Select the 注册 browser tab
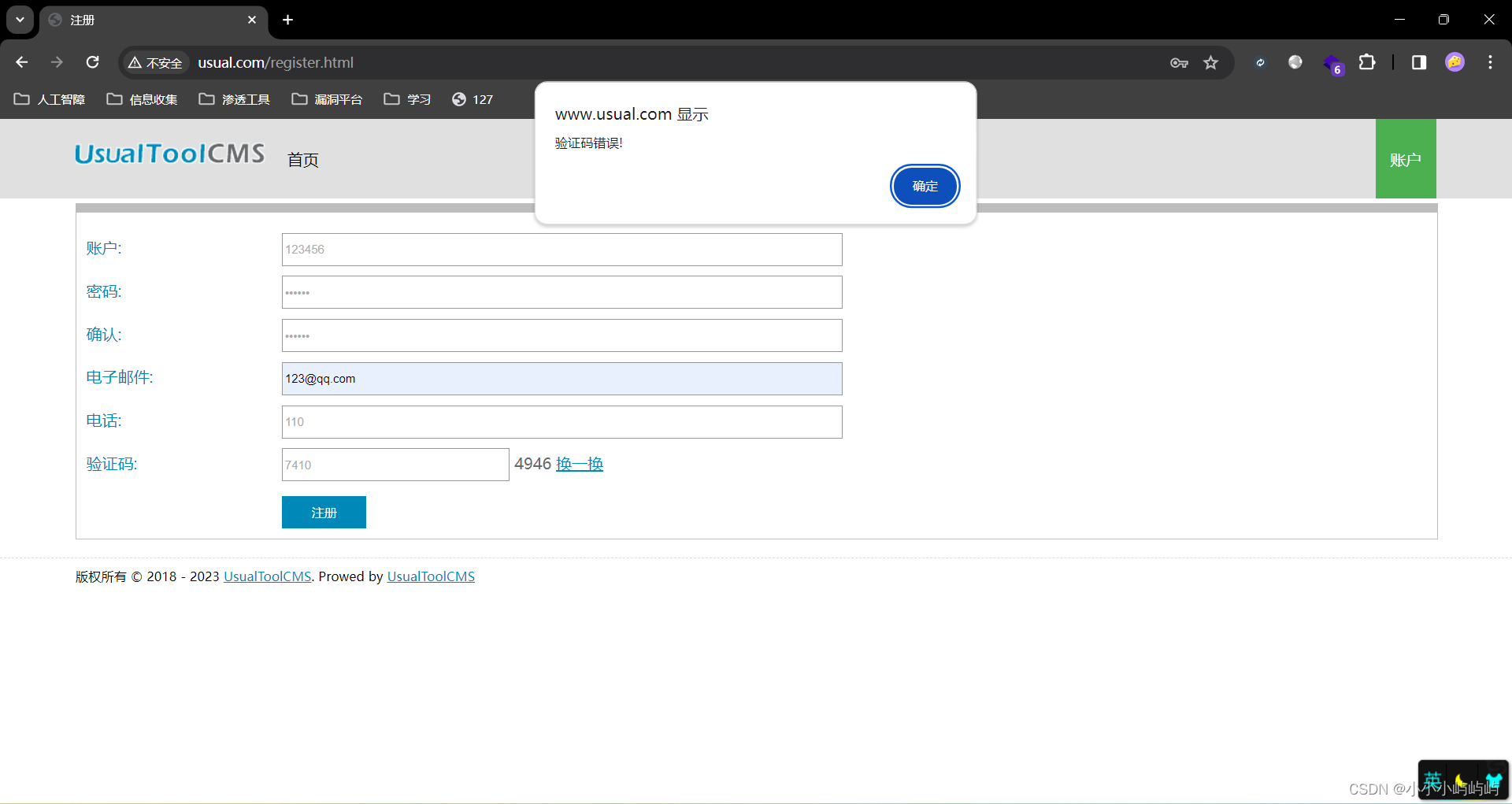 point(154,20)
